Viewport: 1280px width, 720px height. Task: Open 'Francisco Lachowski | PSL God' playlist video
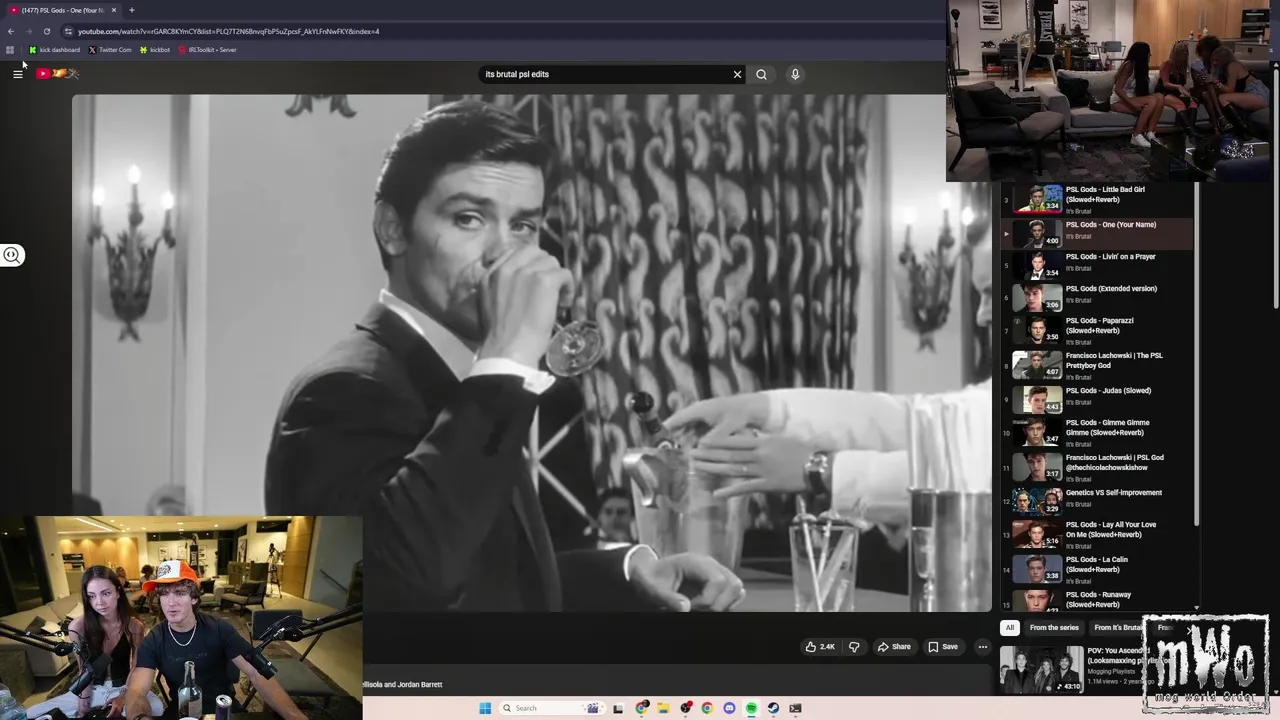1097,467
